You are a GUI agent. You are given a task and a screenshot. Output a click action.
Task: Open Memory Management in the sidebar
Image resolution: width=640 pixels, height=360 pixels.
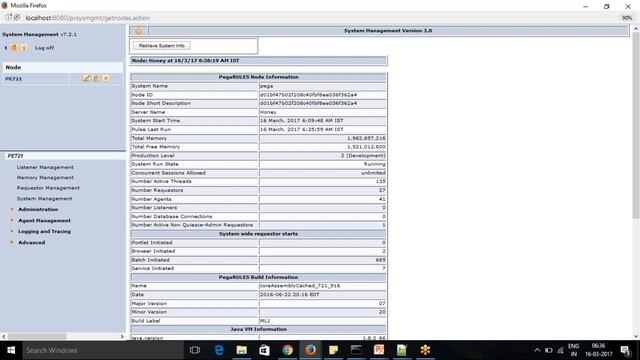[45, 178]
